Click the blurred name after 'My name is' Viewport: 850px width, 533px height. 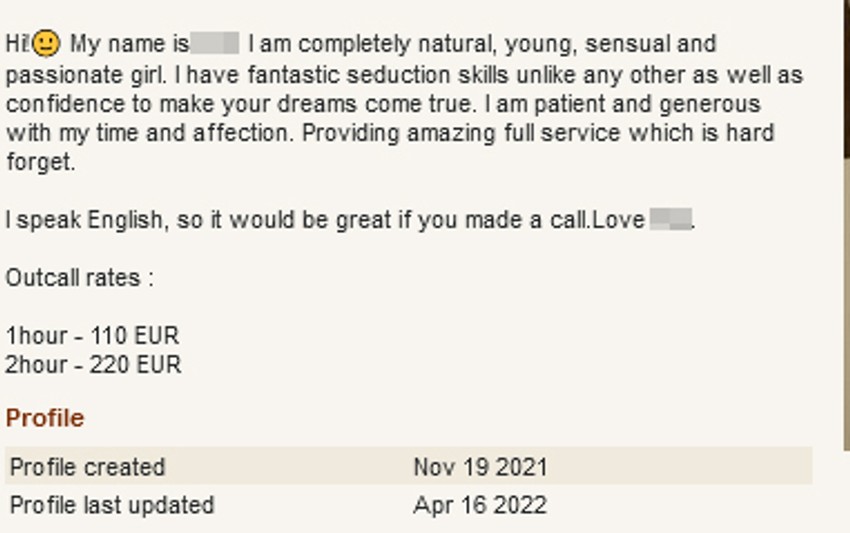pos(214,44)
